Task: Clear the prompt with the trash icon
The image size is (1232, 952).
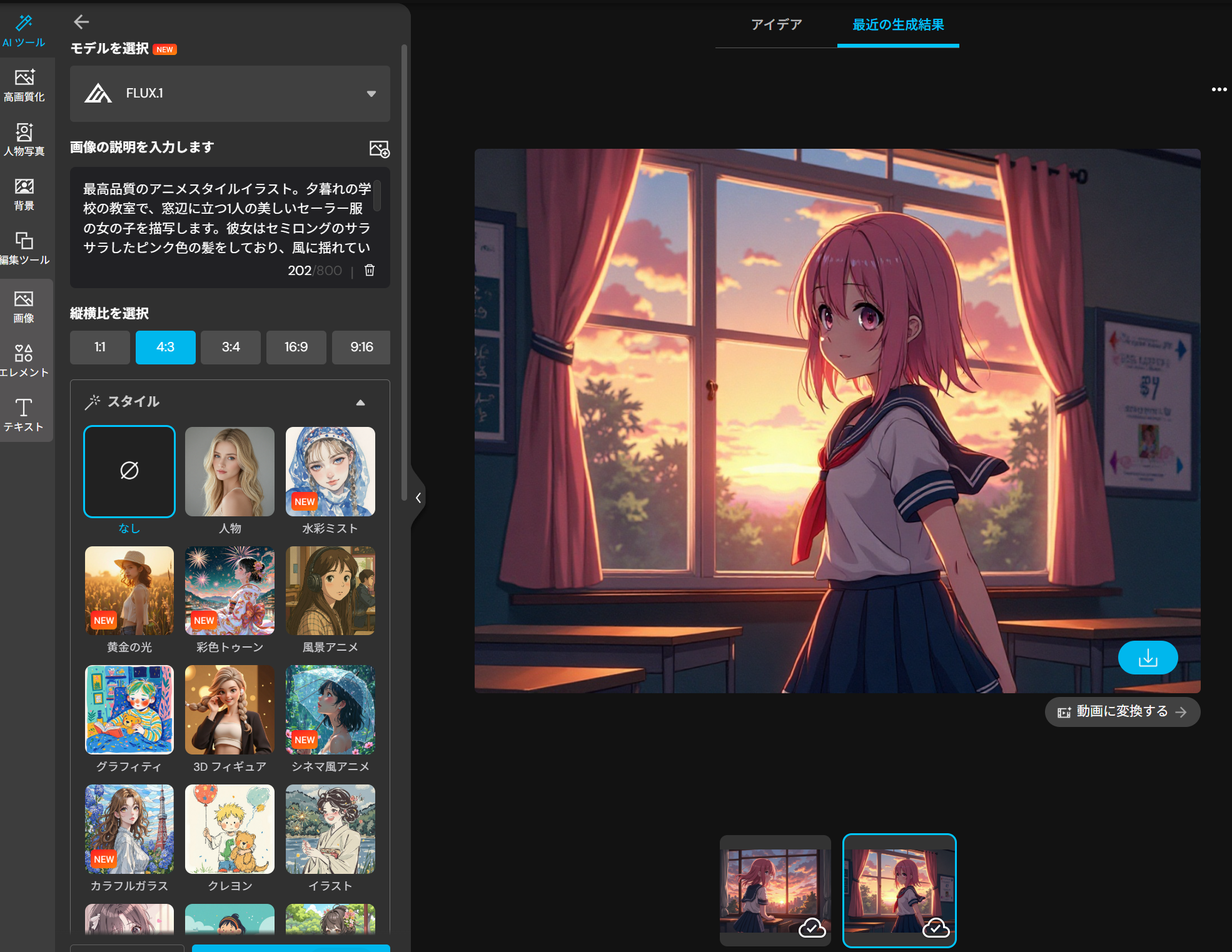Action: tap(369, 270)
